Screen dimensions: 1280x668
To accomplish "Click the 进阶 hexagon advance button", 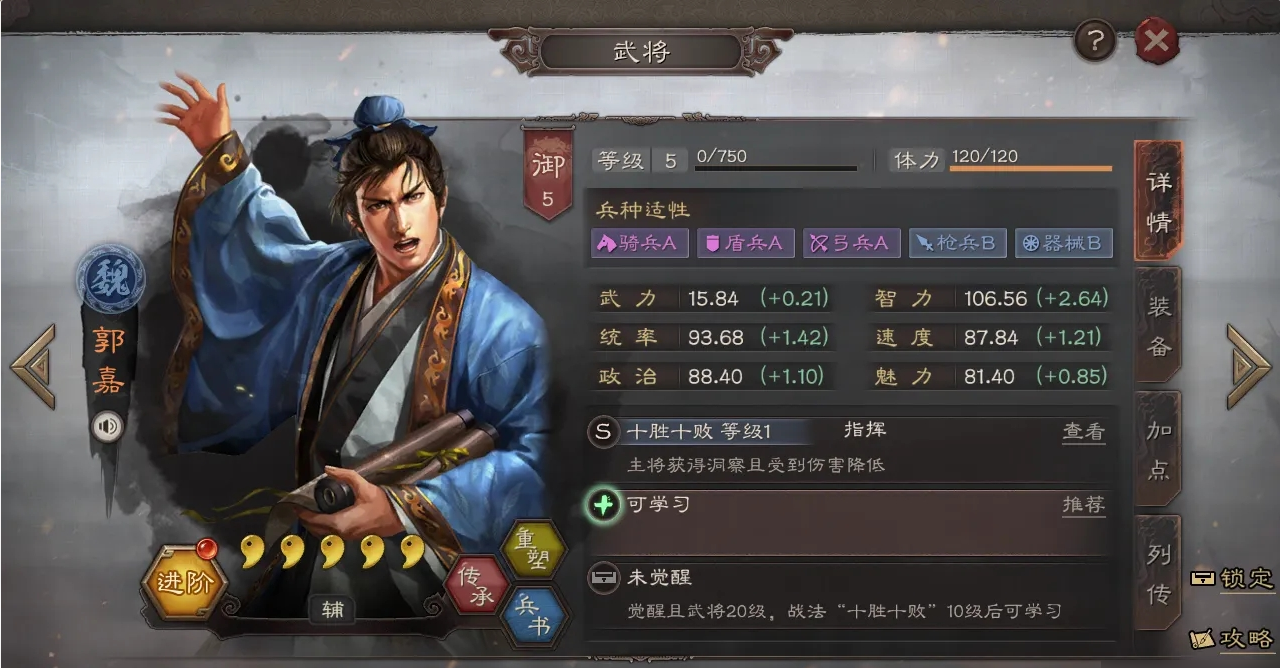I will pos(184,583).
